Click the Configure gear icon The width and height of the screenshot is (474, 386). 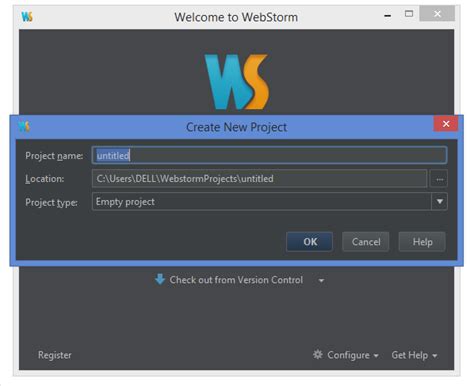(x=318, y=354)
